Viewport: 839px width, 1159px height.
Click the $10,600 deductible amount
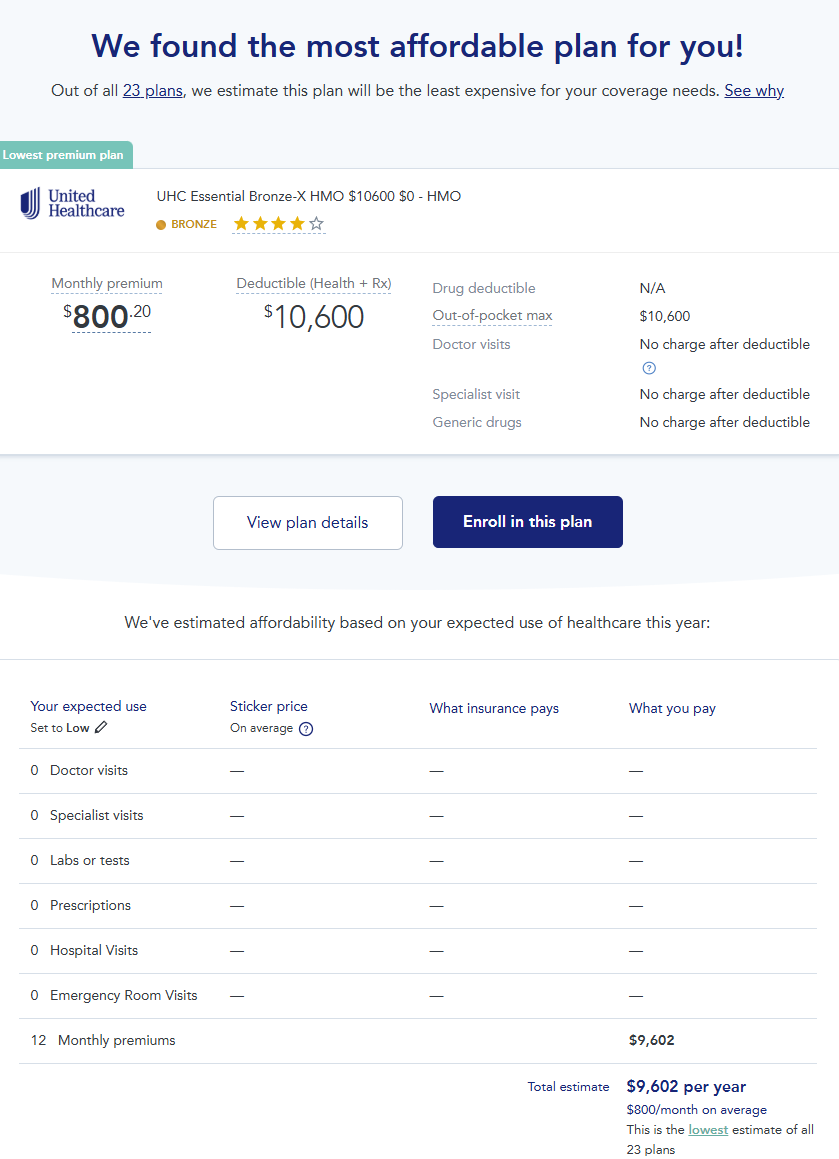tap(313, 317)
